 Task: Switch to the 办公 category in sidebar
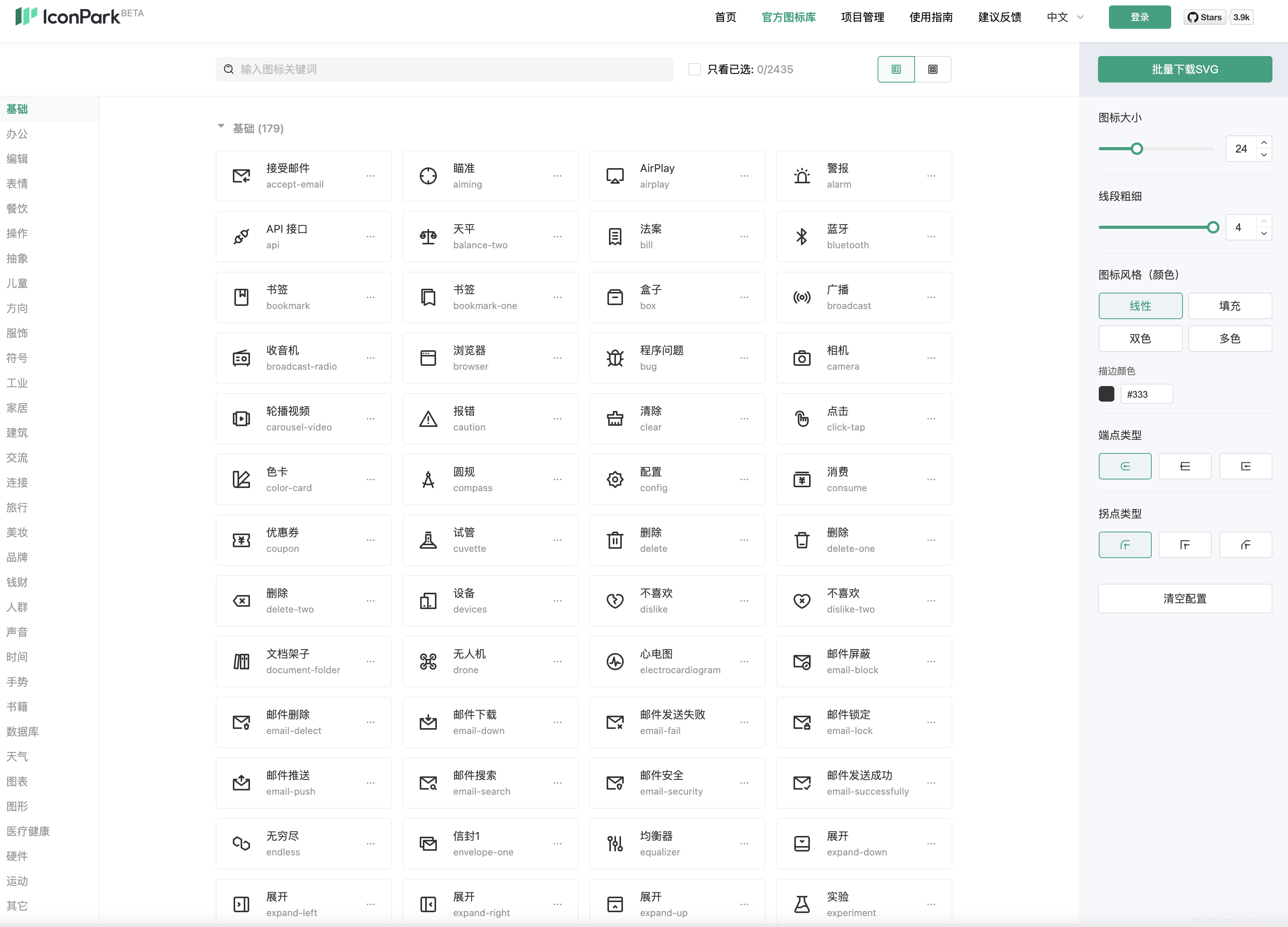[17, 134]
